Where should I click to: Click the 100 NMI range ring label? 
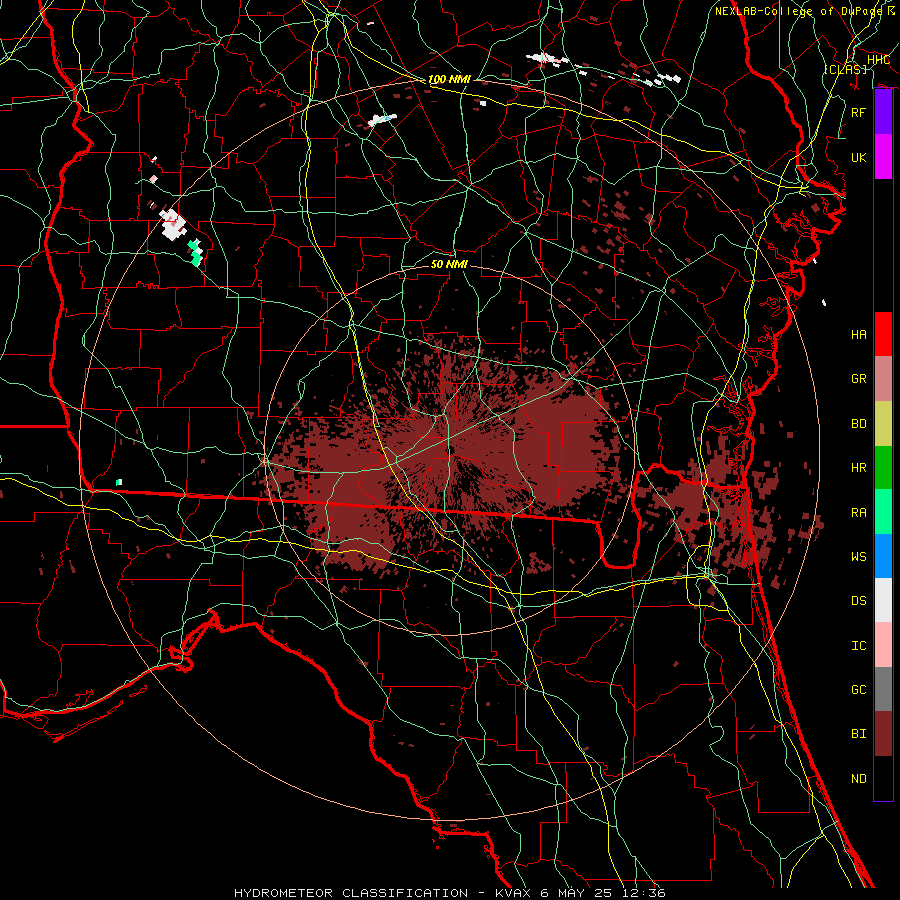449,79
